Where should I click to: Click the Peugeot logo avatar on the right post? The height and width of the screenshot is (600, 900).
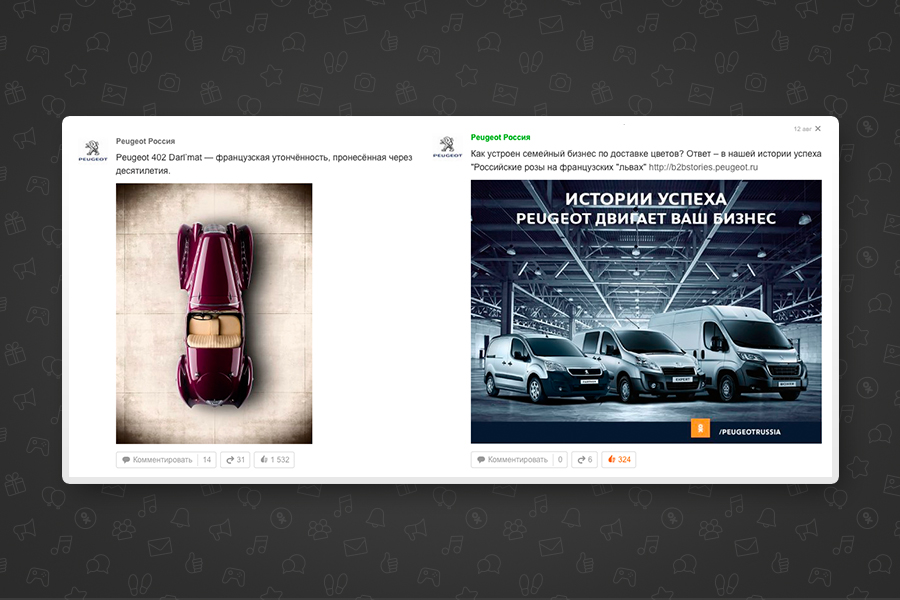tap(448, 147)
